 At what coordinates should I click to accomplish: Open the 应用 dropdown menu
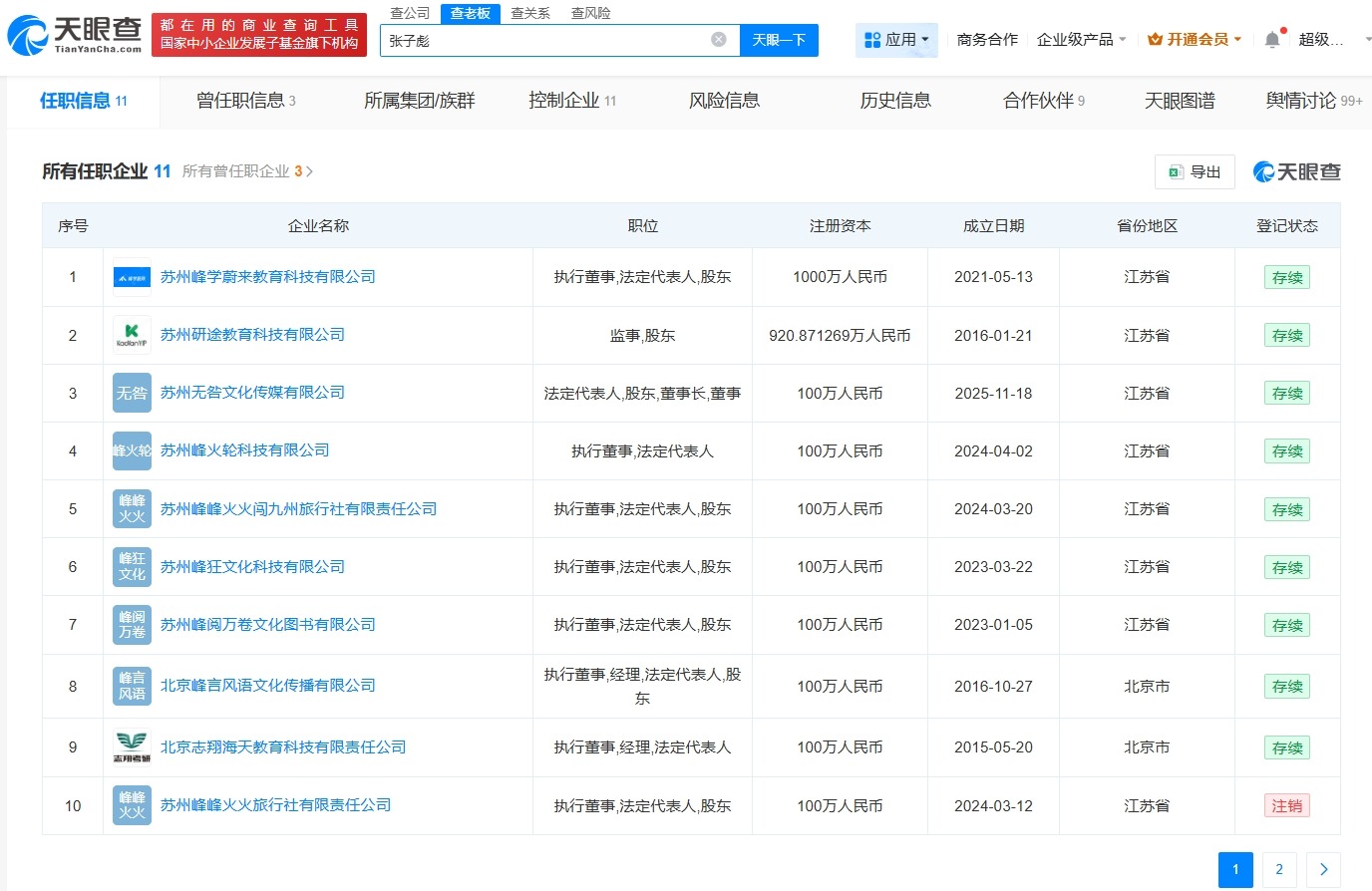pyautogui.click(x=895, y=38)
